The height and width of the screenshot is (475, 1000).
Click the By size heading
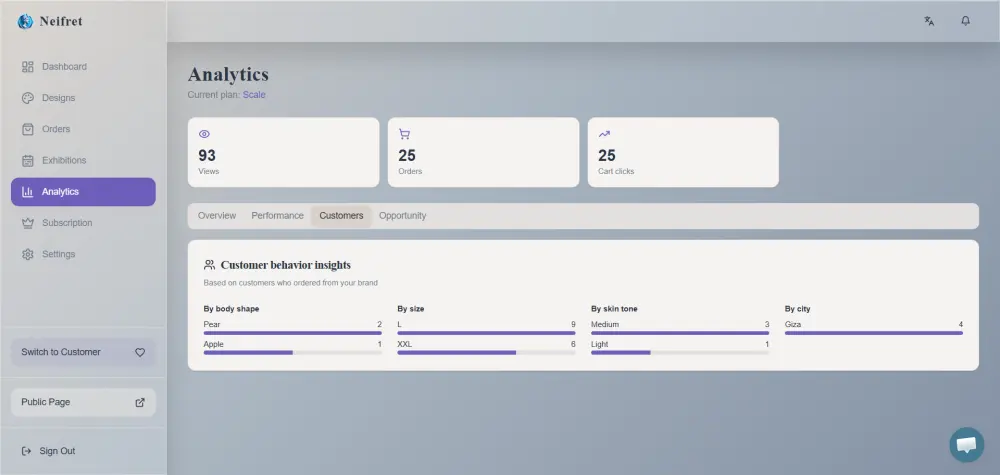411,309
